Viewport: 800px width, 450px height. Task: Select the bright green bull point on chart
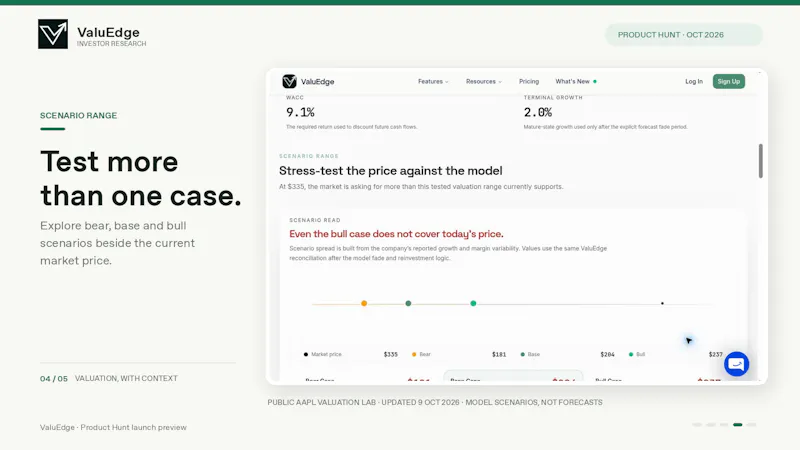tap(473, 304)
